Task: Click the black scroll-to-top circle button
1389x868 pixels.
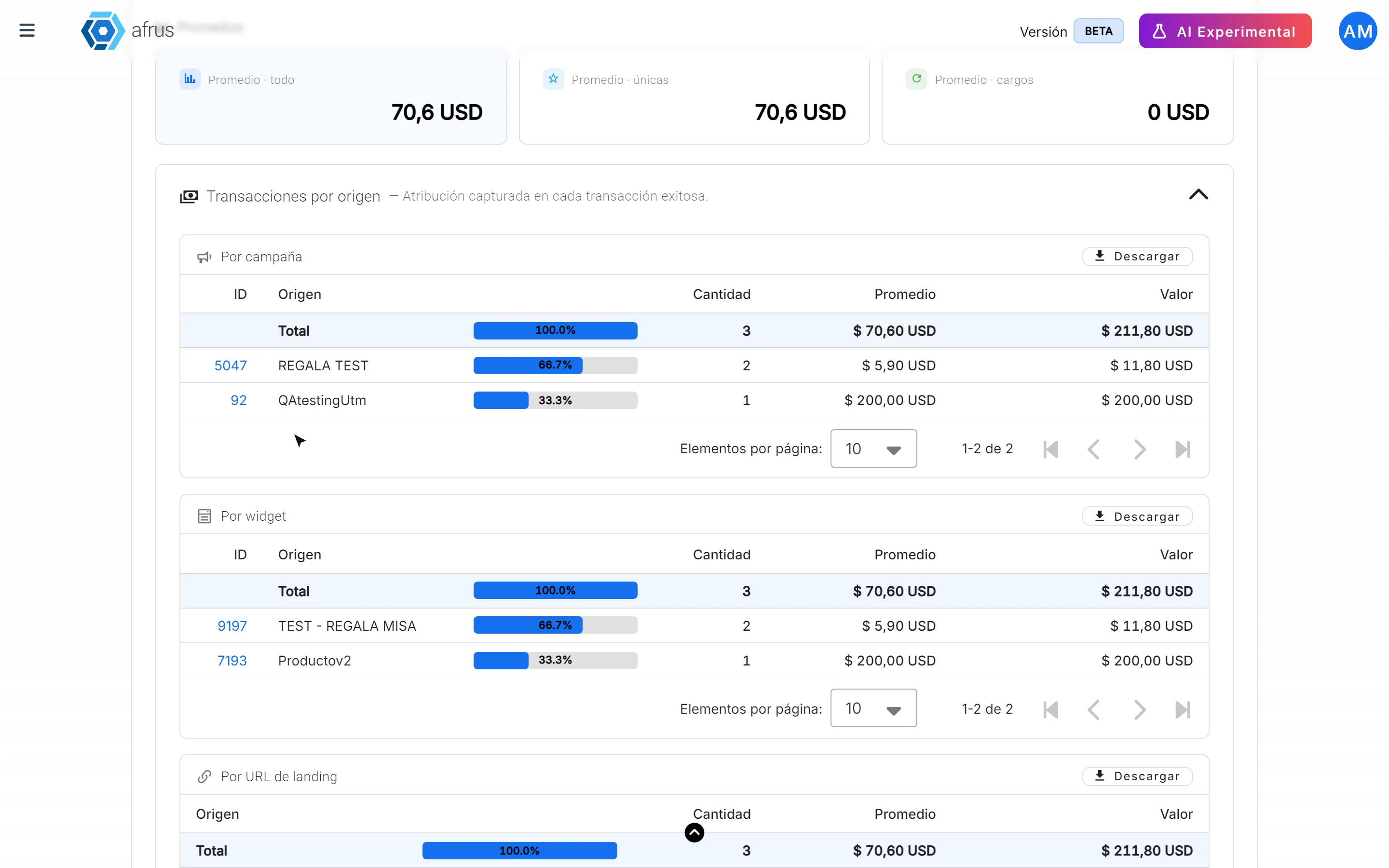Action: pos(694,832)
